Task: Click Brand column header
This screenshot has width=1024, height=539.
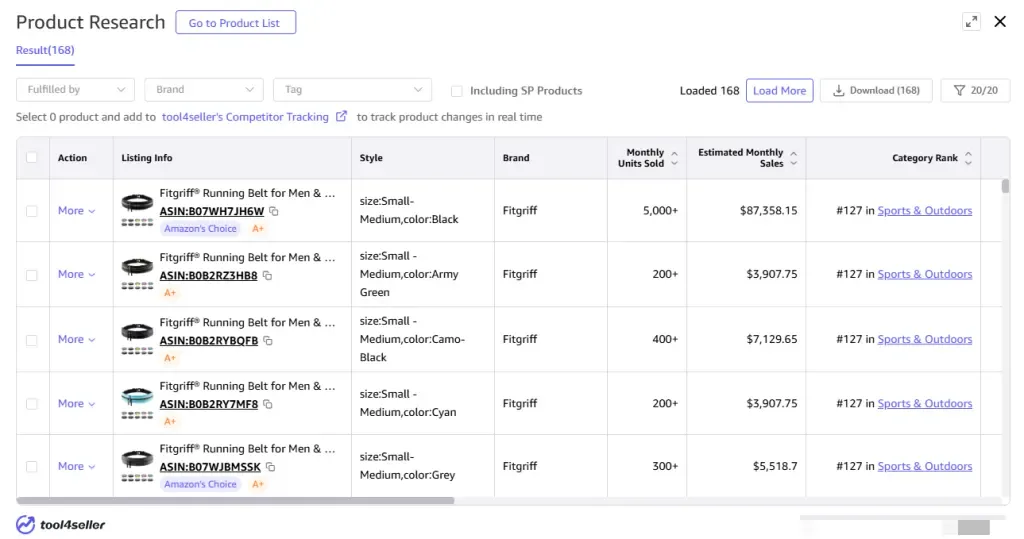Action: point(516,157)
